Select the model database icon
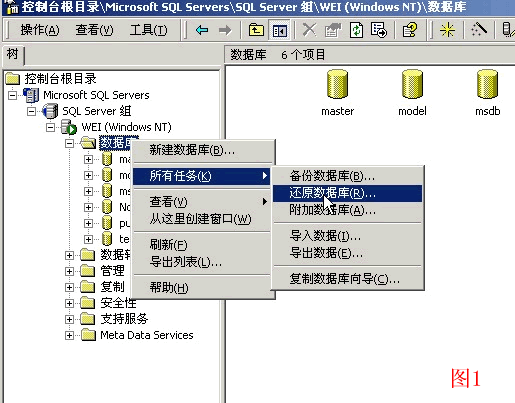The height and width of the screenshot is (403, 515). (x=412, y=93)
